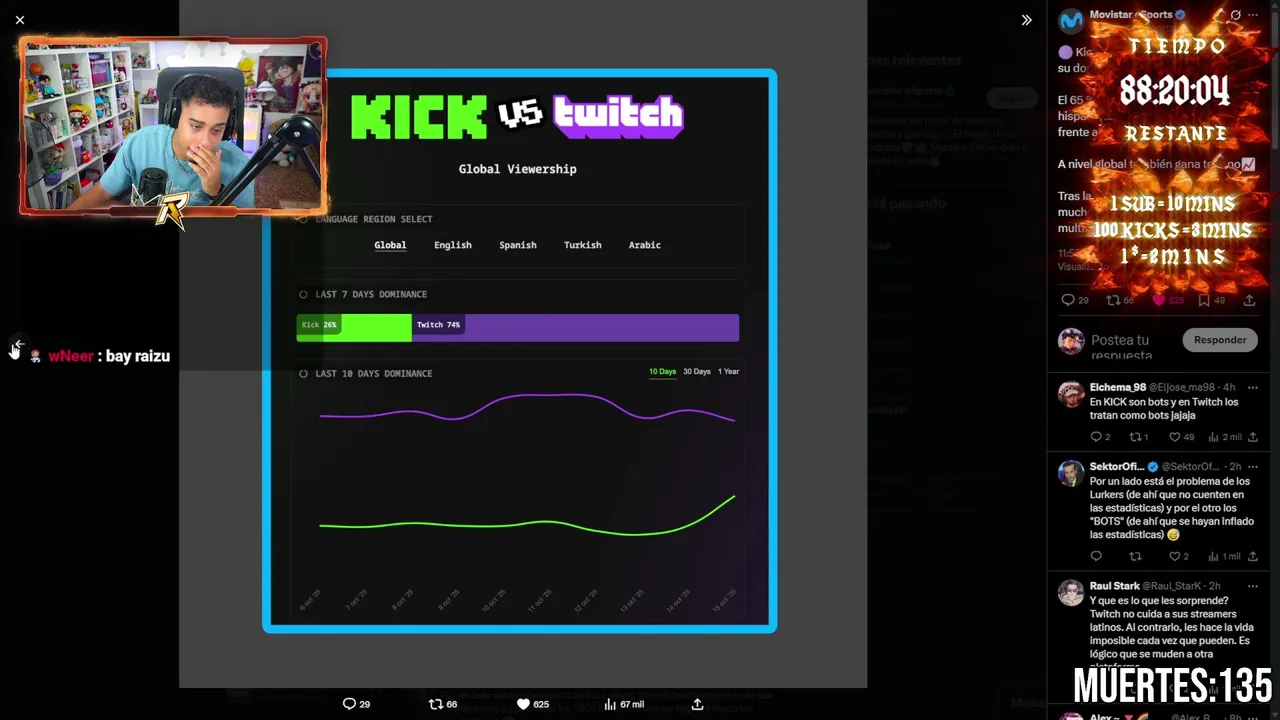The image size is (1280, 720).
Task: Click the 88:20:04 countdown timer
Action: coord(1174,91)
